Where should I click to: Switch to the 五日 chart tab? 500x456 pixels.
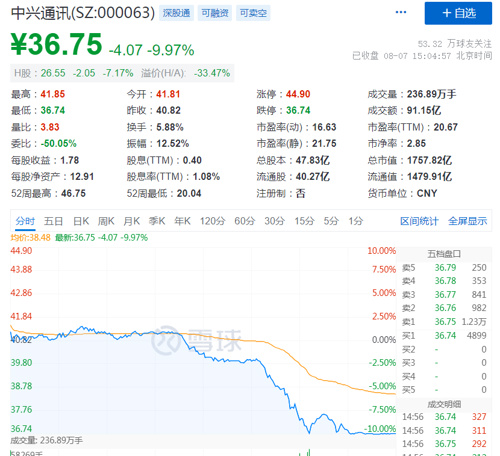tap(53, 221)
